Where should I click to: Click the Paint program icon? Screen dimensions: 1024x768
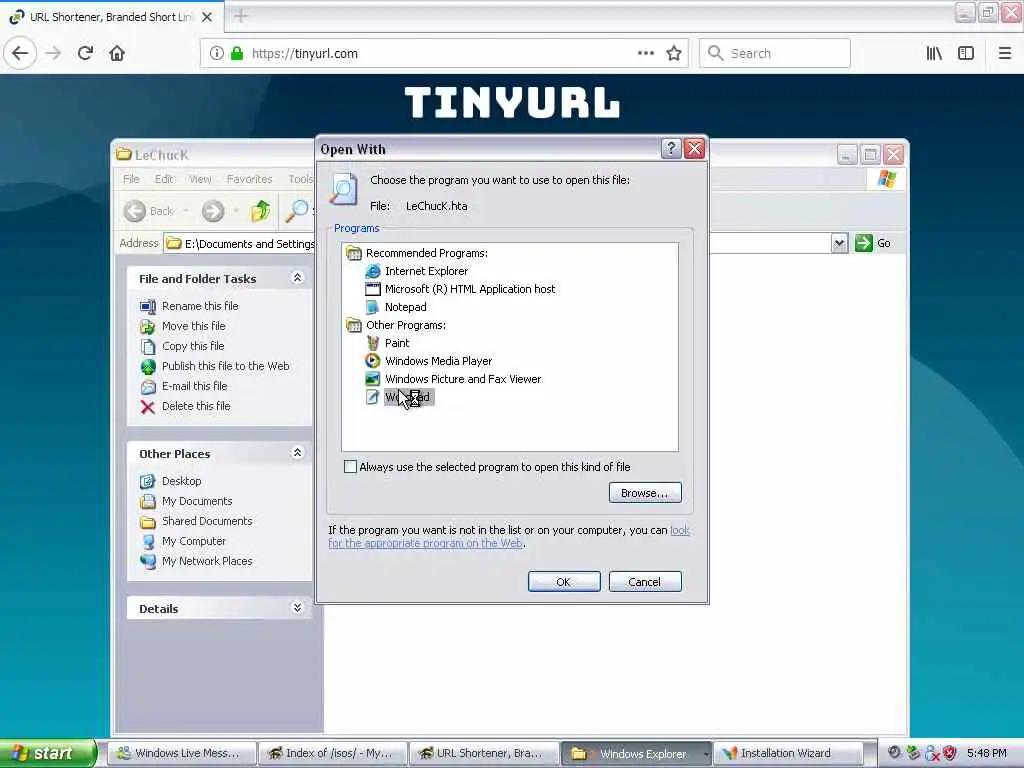(x=373, y=343)
